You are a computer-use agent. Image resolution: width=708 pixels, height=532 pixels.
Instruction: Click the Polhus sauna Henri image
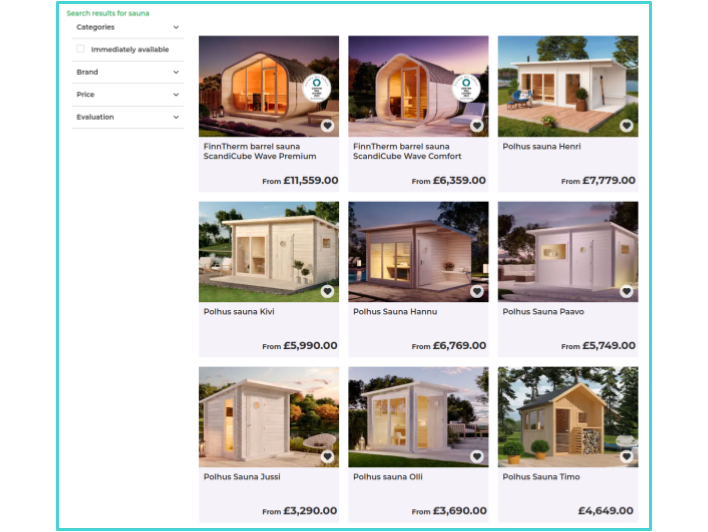(568, 86)
